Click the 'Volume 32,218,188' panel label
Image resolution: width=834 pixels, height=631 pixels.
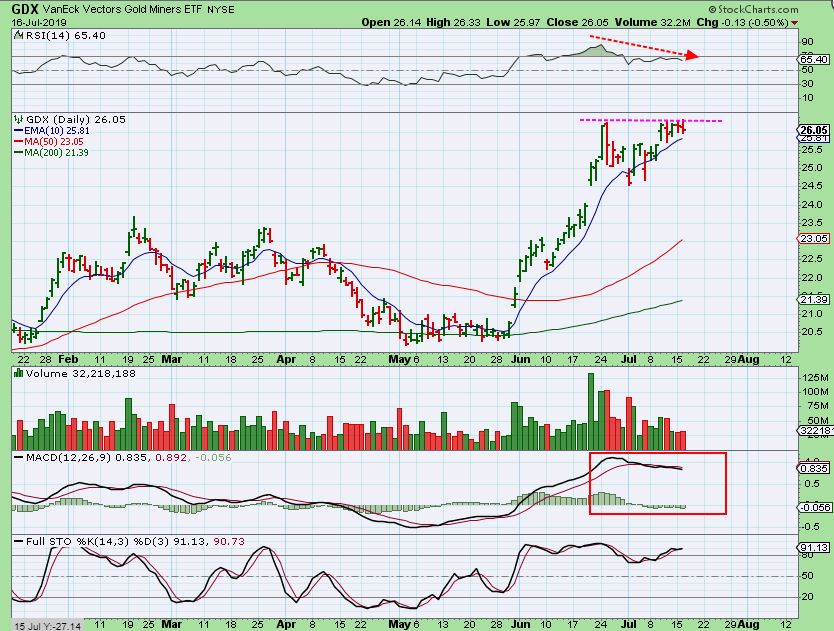(80, 373)
